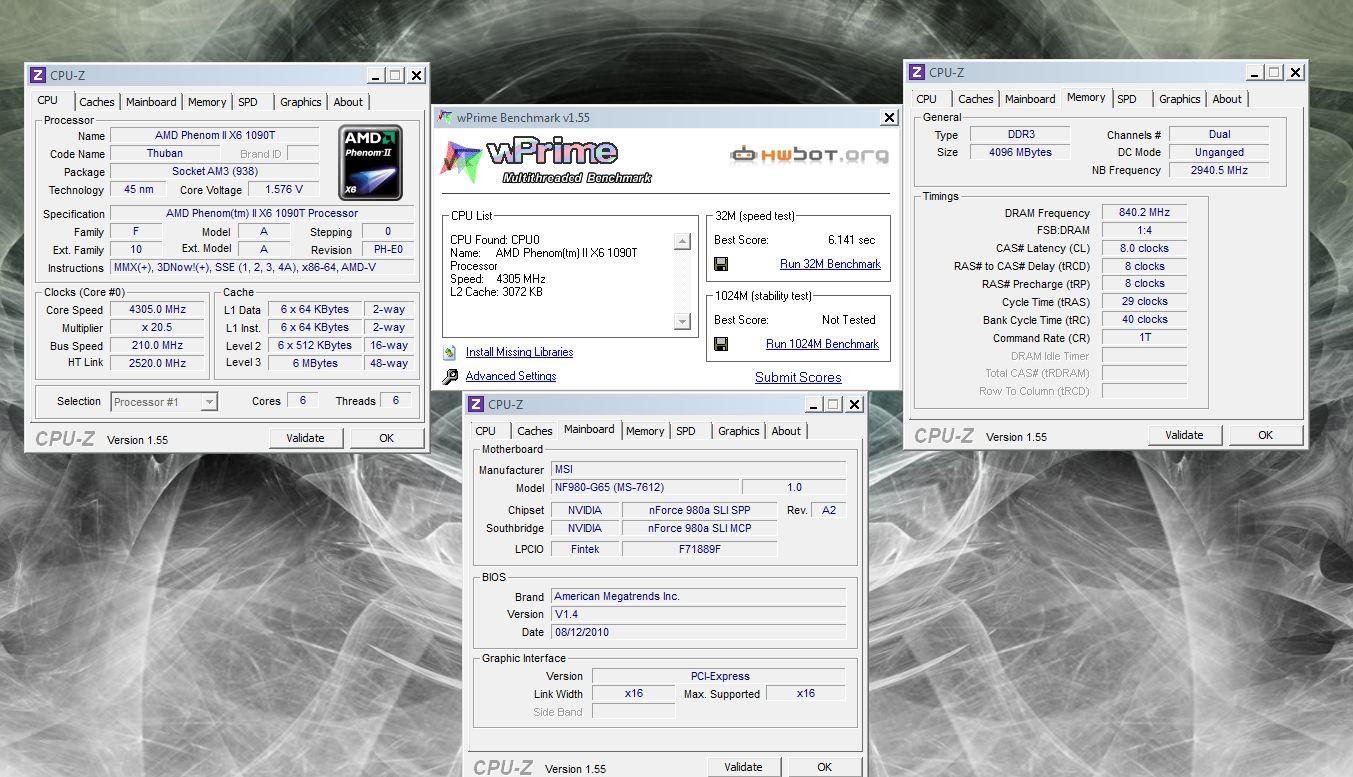The width and height of the screenshot is (1353, 777).
Task: Open Graphics tab in CPU window
Action: point(301,102)
